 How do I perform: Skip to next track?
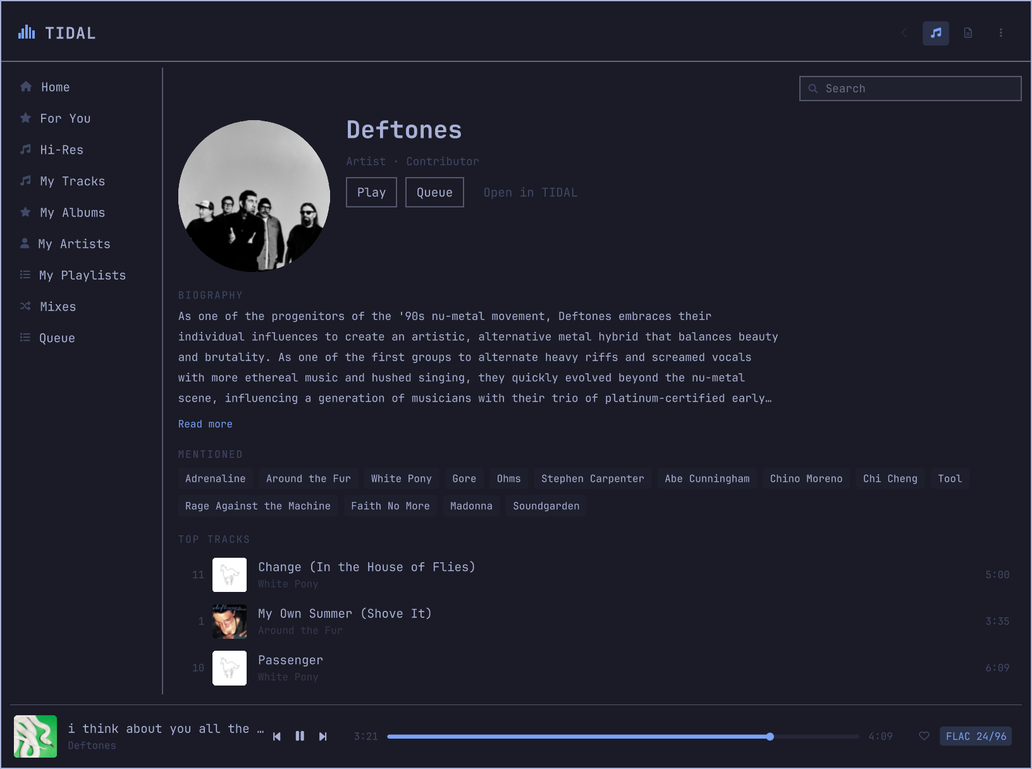click(322, 736)
